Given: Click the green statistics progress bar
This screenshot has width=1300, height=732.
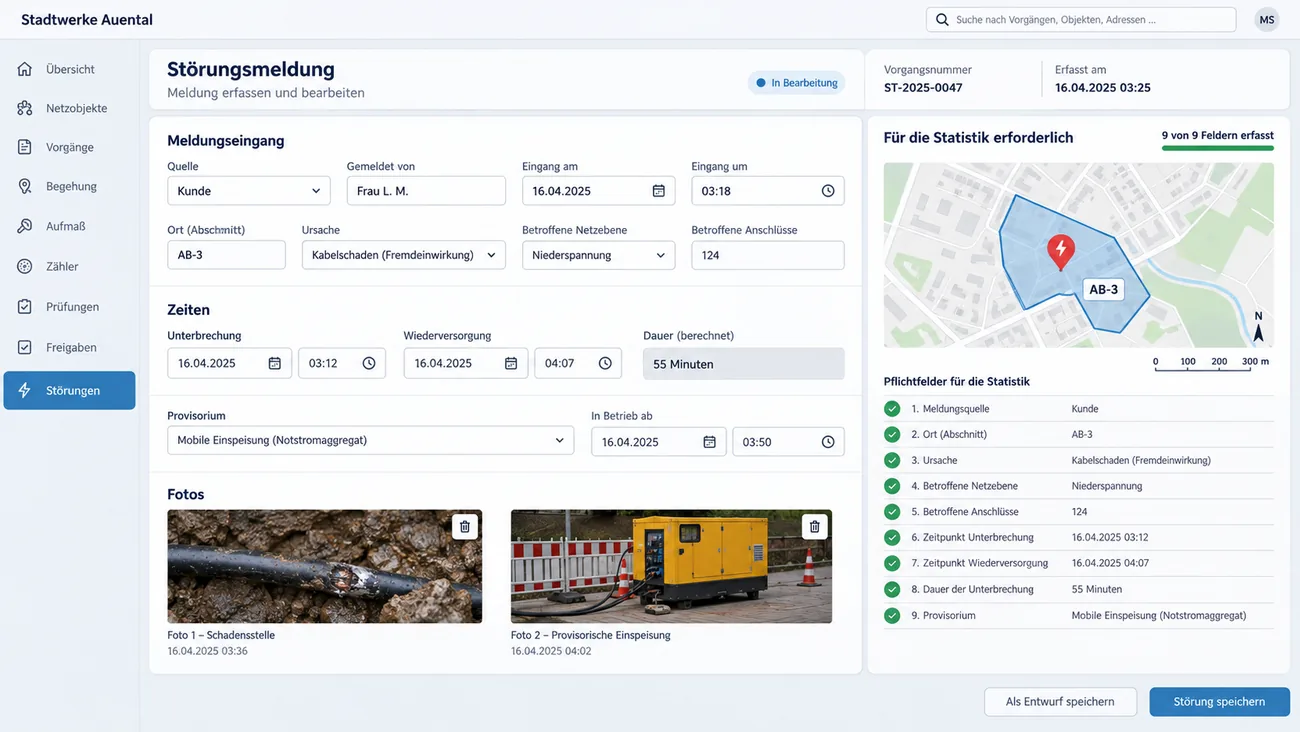Looking at the screenshot, I should click(x=1218, y=148).
